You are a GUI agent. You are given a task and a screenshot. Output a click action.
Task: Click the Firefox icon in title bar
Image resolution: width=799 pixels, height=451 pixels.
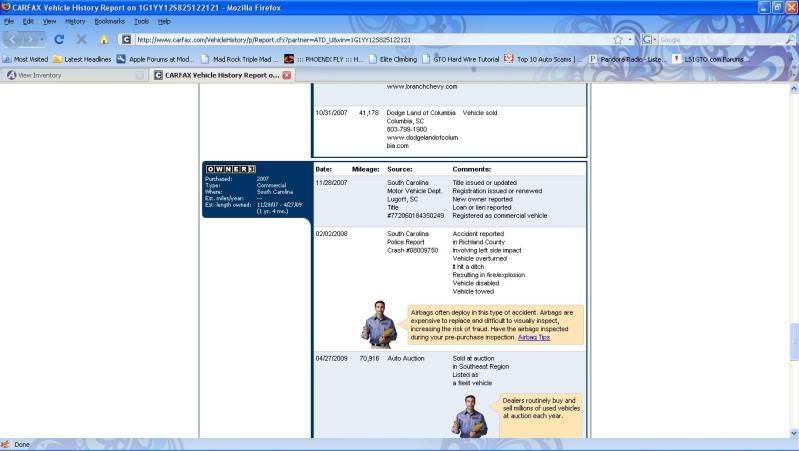[6, 7]
